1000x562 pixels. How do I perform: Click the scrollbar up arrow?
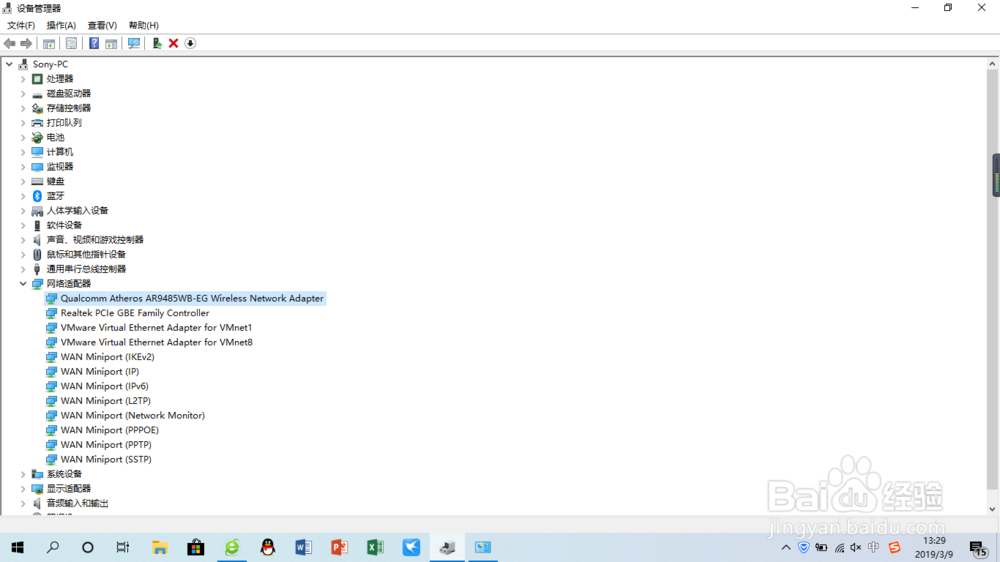click(992, 64)
